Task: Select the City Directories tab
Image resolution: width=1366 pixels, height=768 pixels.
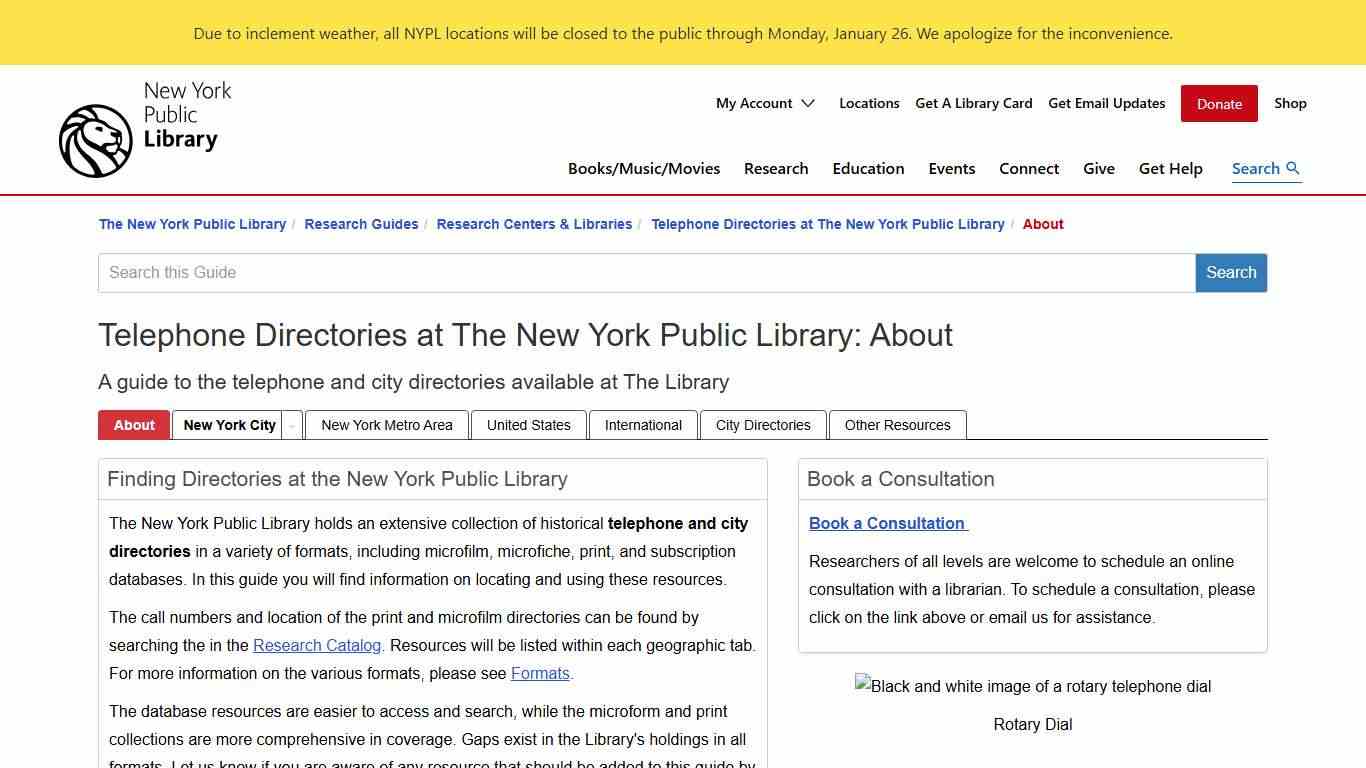Action: [x=763, y=425]
